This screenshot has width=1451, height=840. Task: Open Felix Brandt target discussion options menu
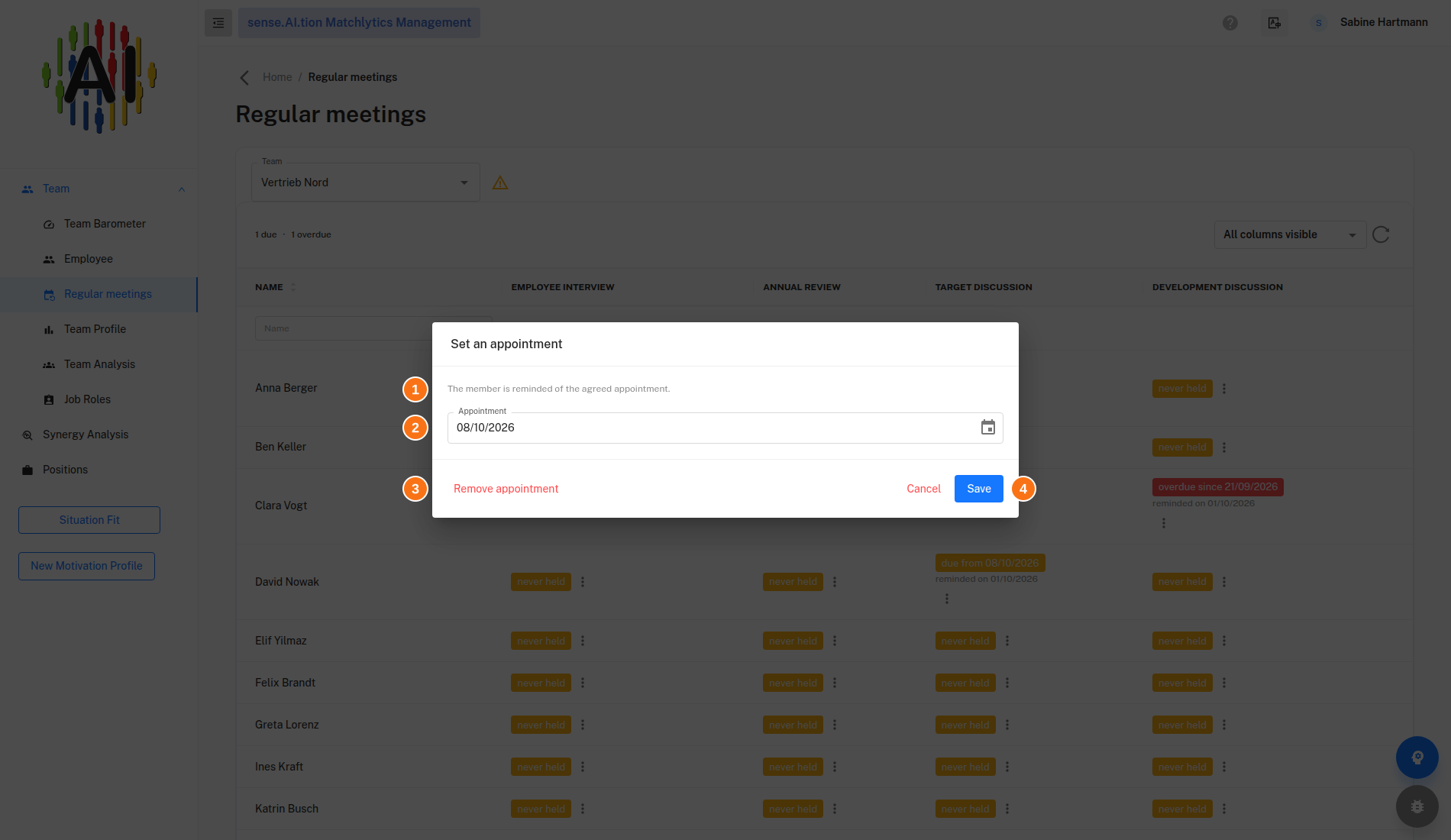[x=1007, y=683]
